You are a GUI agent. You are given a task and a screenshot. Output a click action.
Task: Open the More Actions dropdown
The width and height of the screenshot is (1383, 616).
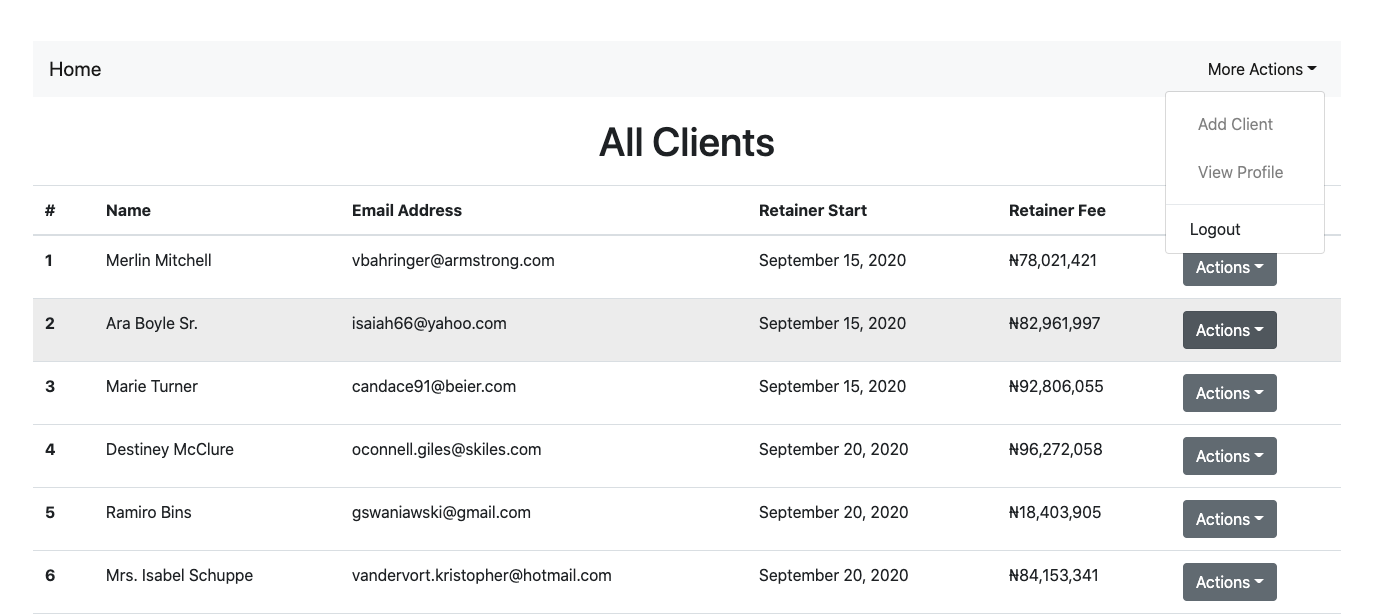click(x=1262, y=69)
